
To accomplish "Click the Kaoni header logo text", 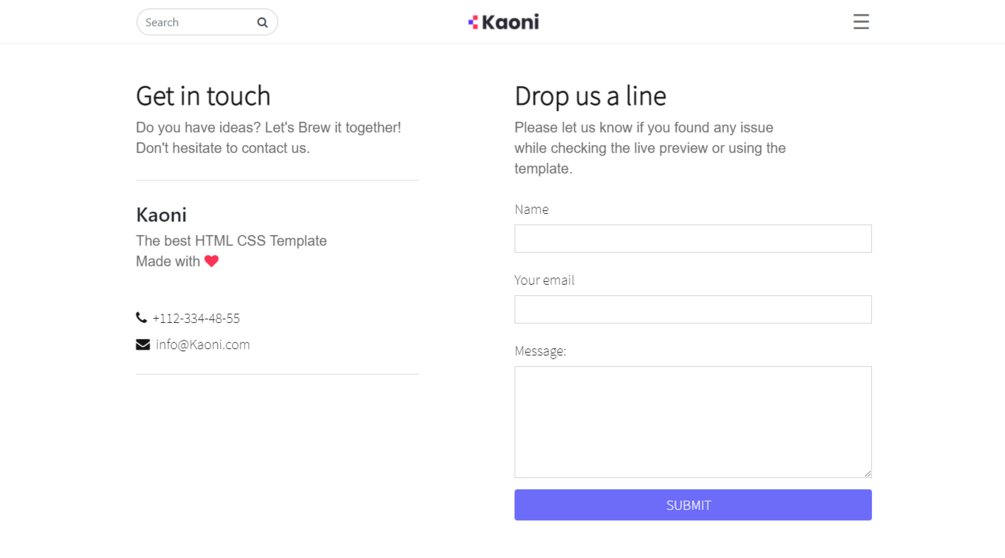I will [x=511, y=22].
